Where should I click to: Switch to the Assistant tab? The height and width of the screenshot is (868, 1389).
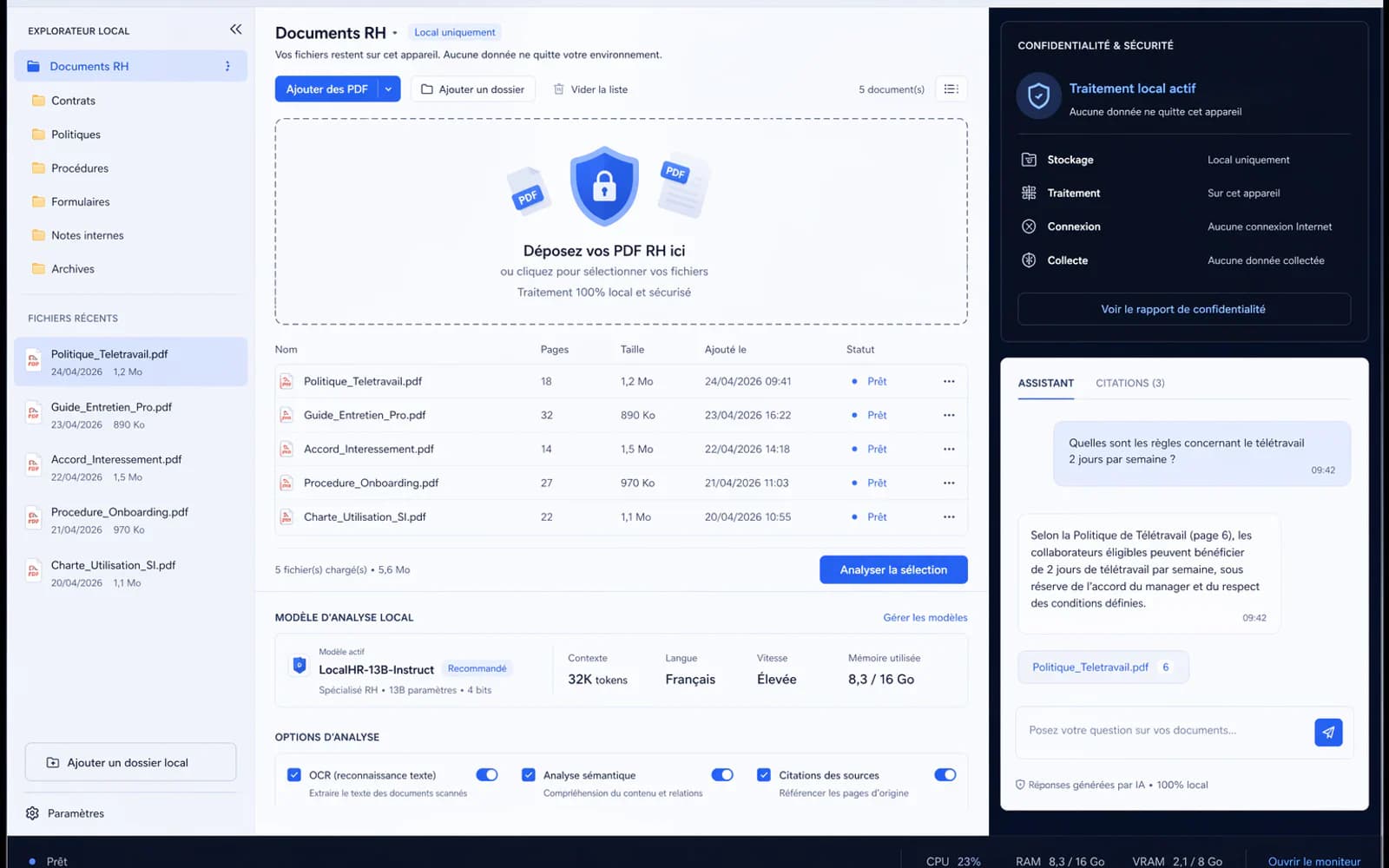pos(1045,383)
